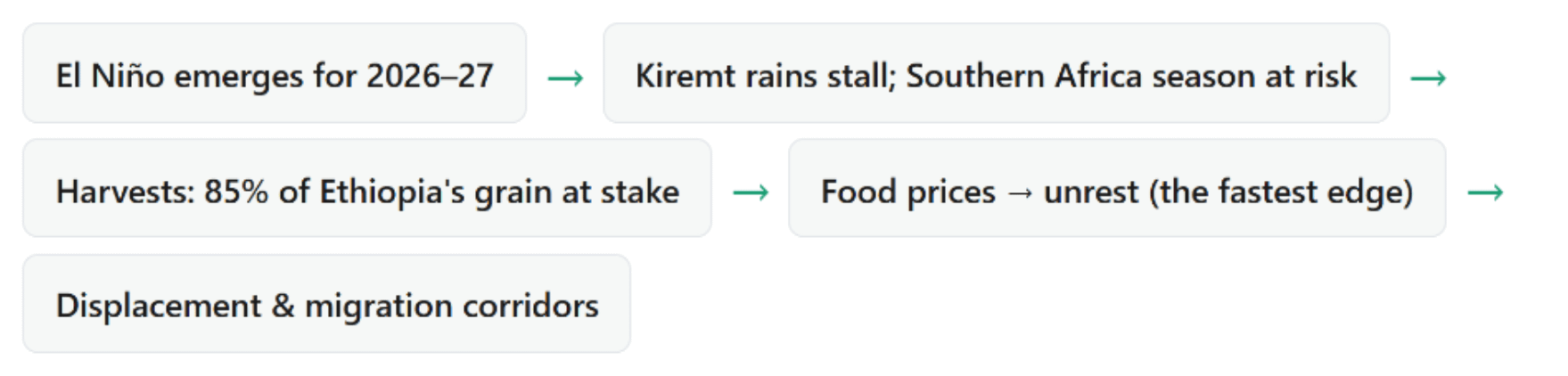Click the words 'El Niño'
Viewport: 1568px width, 376px height.
tap(111, 76)
